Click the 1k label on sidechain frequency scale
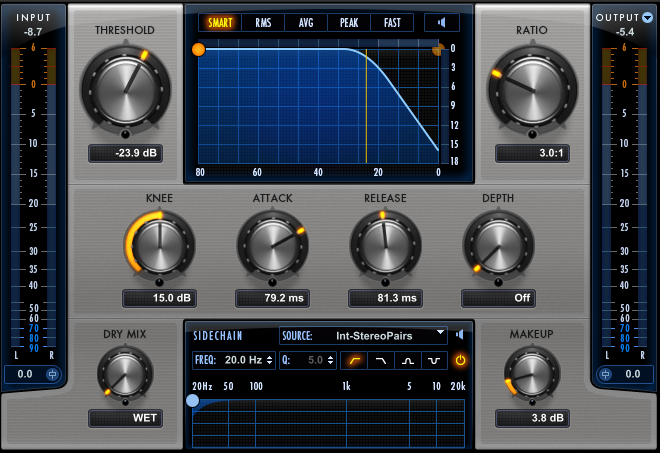The image size is (660, 453). point(346,386)
